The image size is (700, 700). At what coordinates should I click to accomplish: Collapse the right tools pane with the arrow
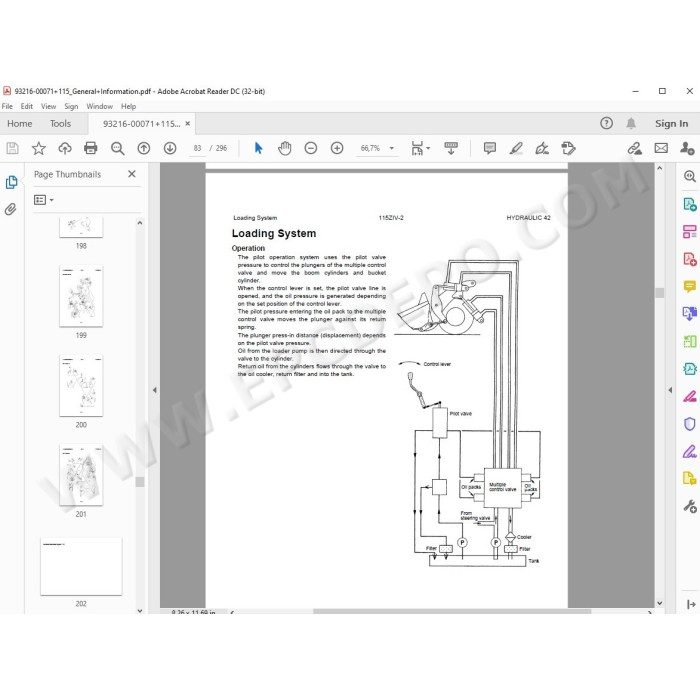(670, 390)
